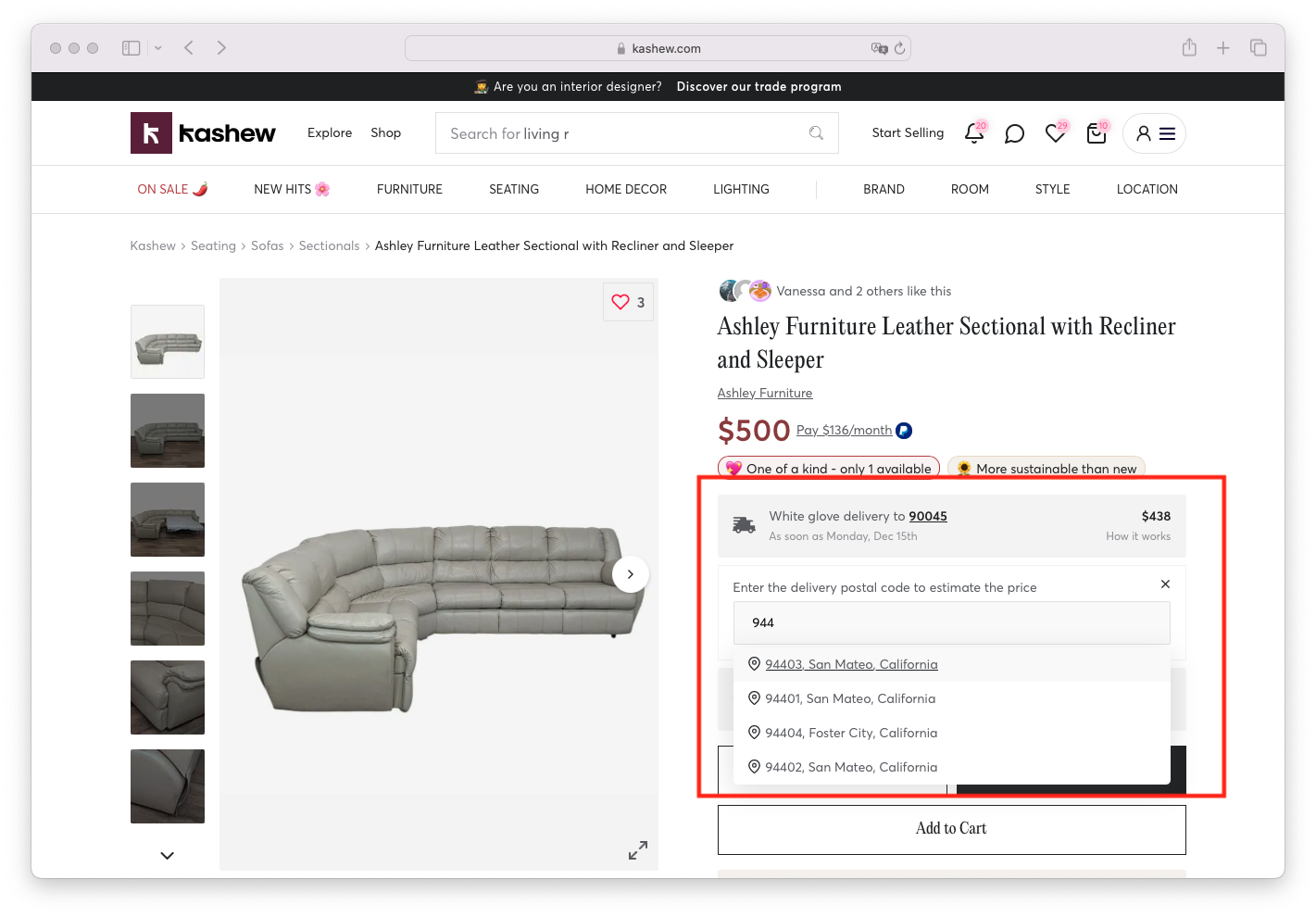The height and width of the screenshot is (917, 1316).
Task: Expand the product image fullscreen
Action: 638,850
